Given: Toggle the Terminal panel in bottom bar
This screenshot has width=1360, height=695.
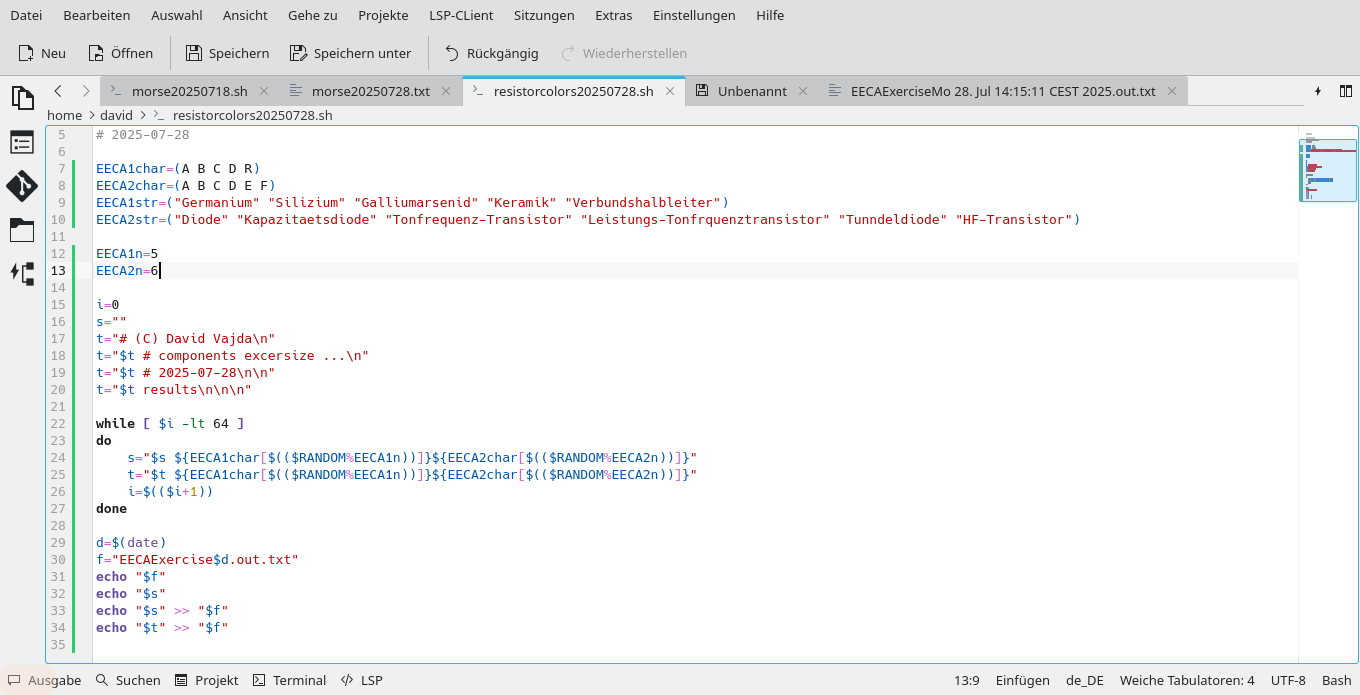Looking at the screenshot, I should tap(289, 680).
